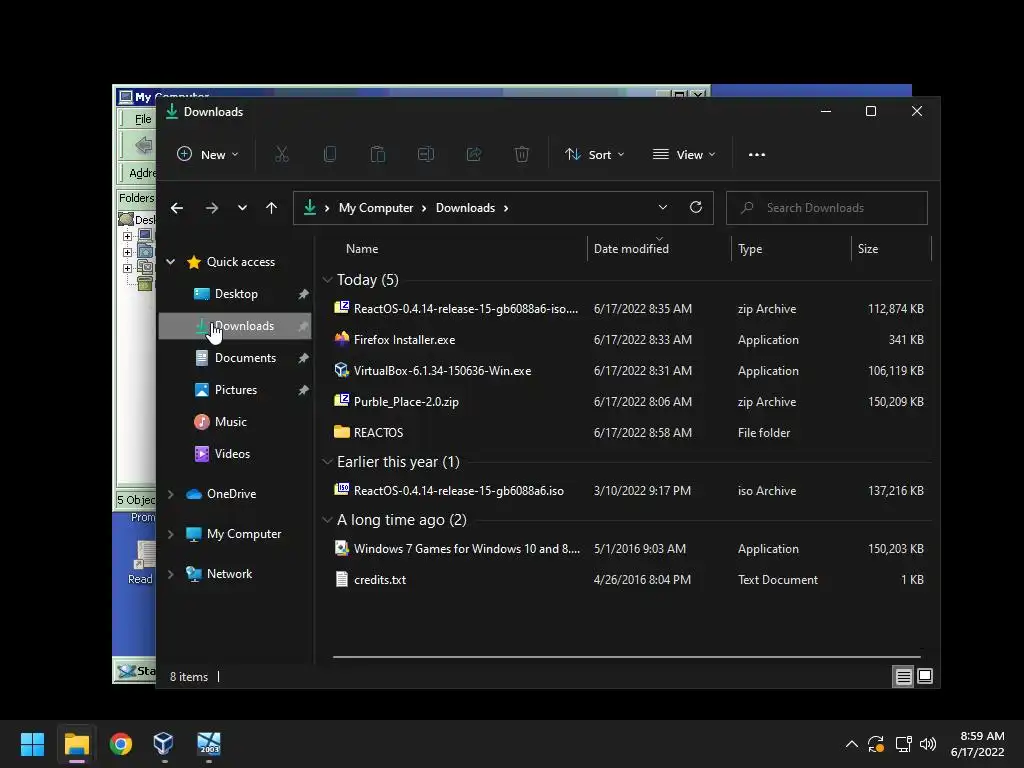
Task: Expand My Computer tree node
Action: coord(170,534)
